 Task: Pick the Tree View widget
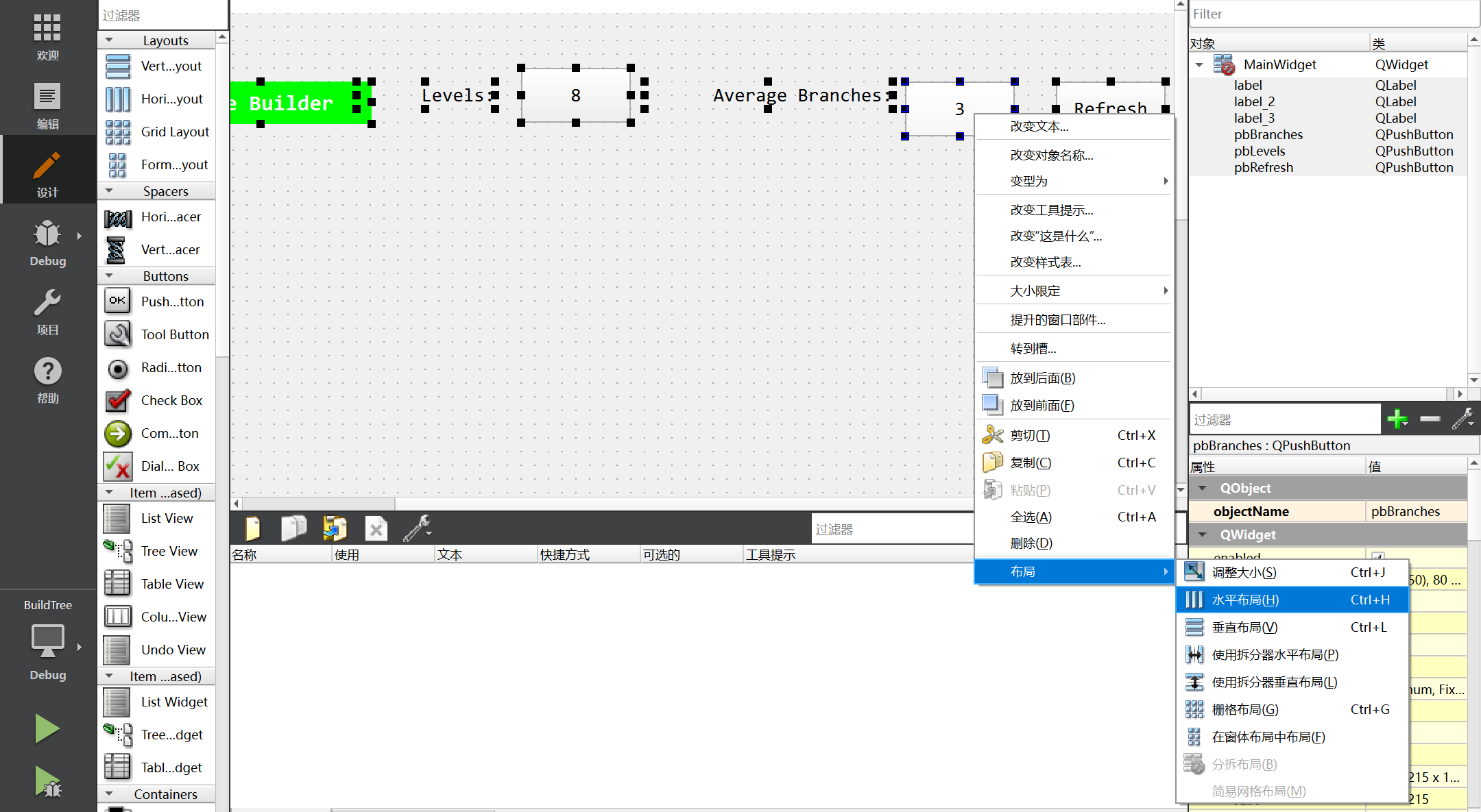pyautogui.click(x=157, y=551)
